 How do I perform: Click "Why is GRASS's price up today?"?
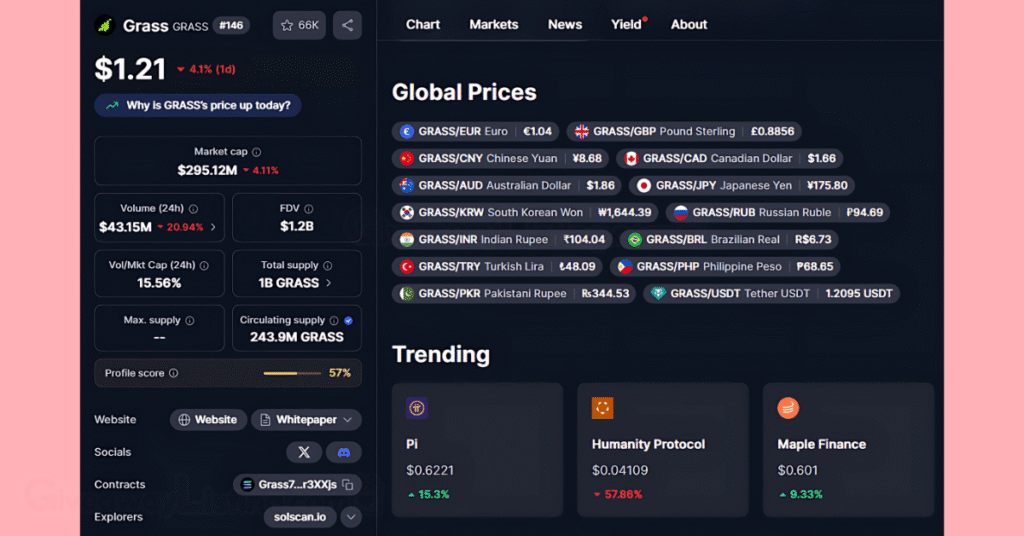[x=198, y=106]
